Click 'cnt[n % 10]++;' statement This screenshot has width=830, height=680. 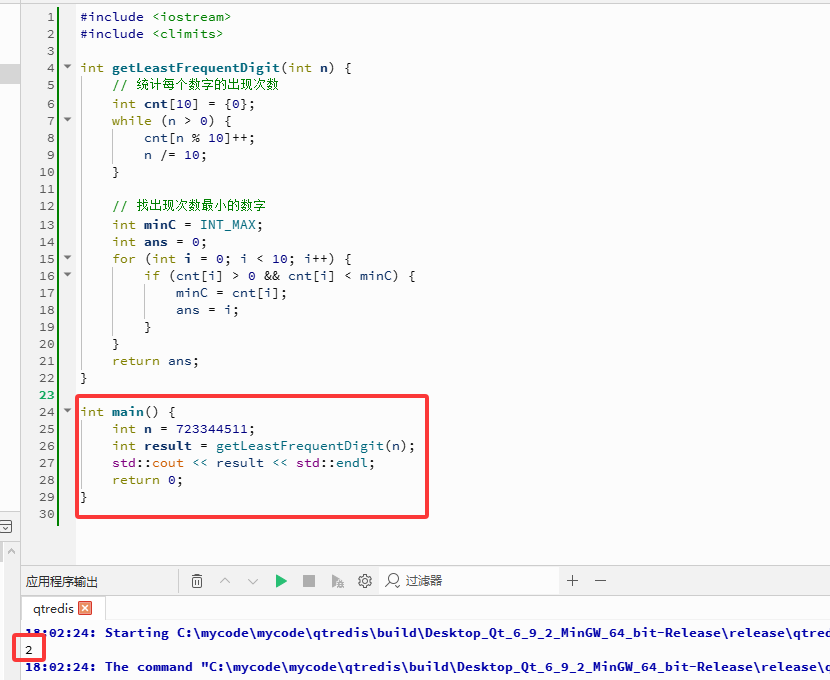click(199, 138)
